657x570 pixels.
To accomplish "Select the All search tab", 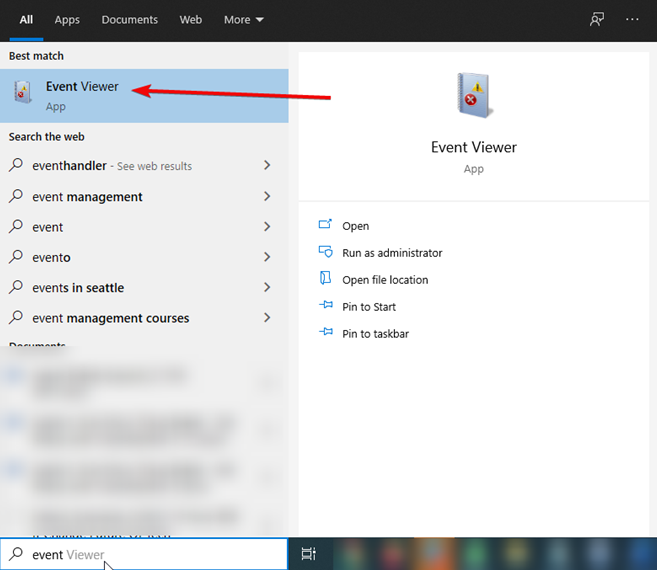I will (26, 20).
